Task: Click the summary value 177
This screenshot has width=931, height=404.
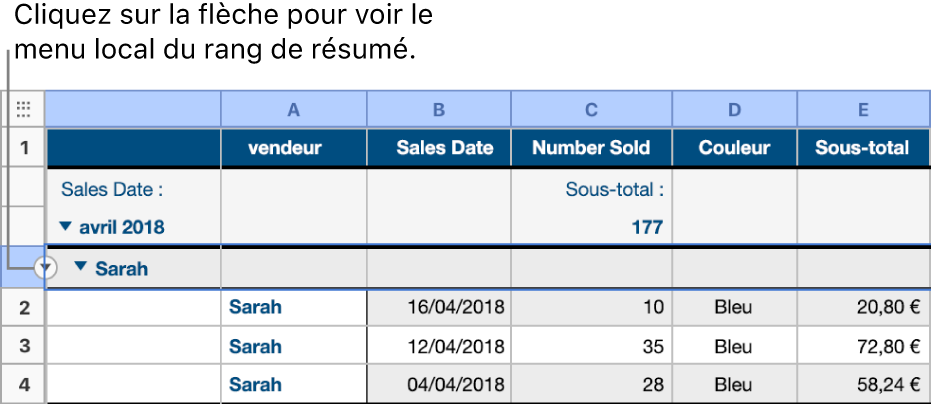Action: tap(647, 228)
